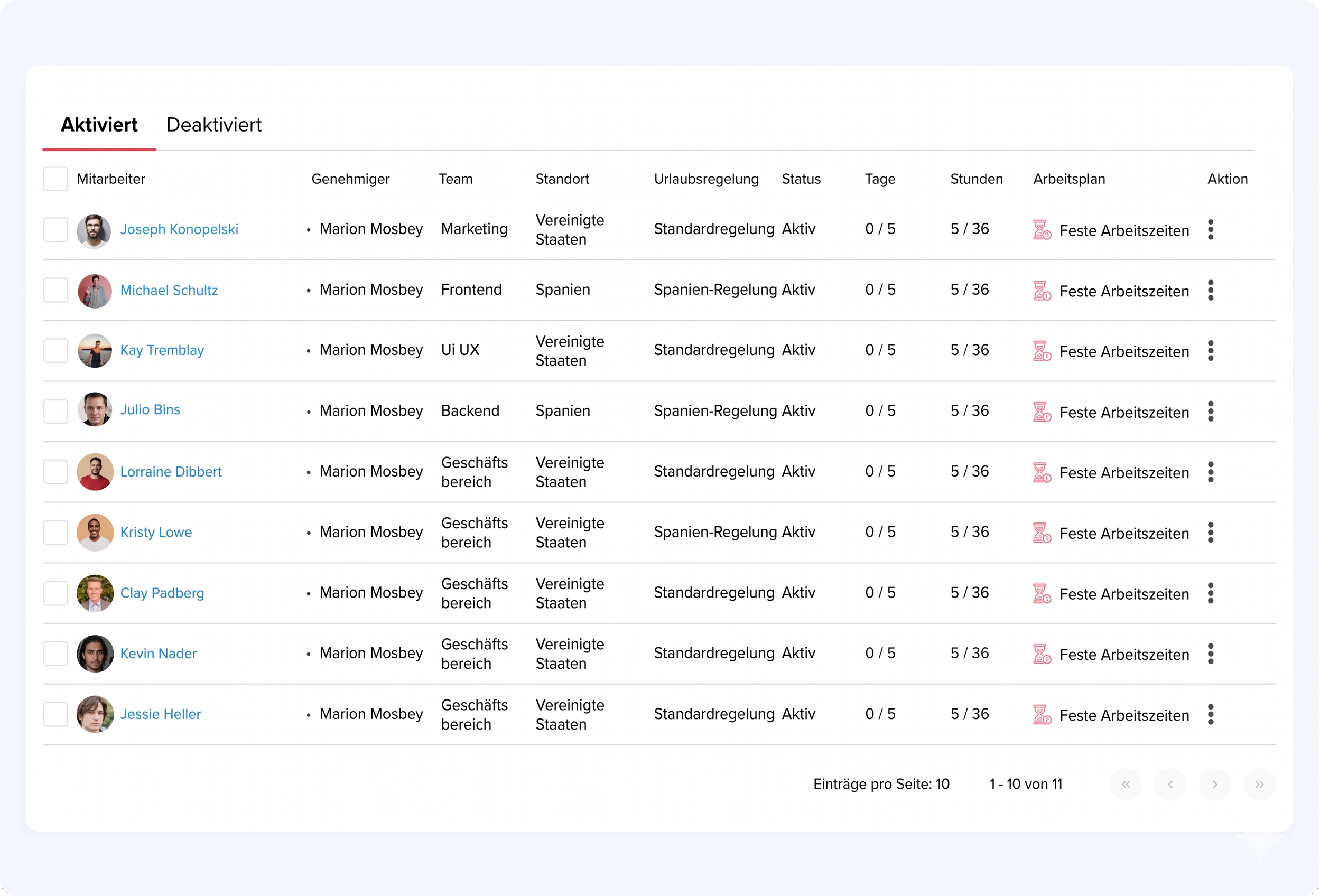The width and height of the screenshot is (1320, 896).
Task: Switch to the Deaktiviert tab
Action: coord(213,125)
